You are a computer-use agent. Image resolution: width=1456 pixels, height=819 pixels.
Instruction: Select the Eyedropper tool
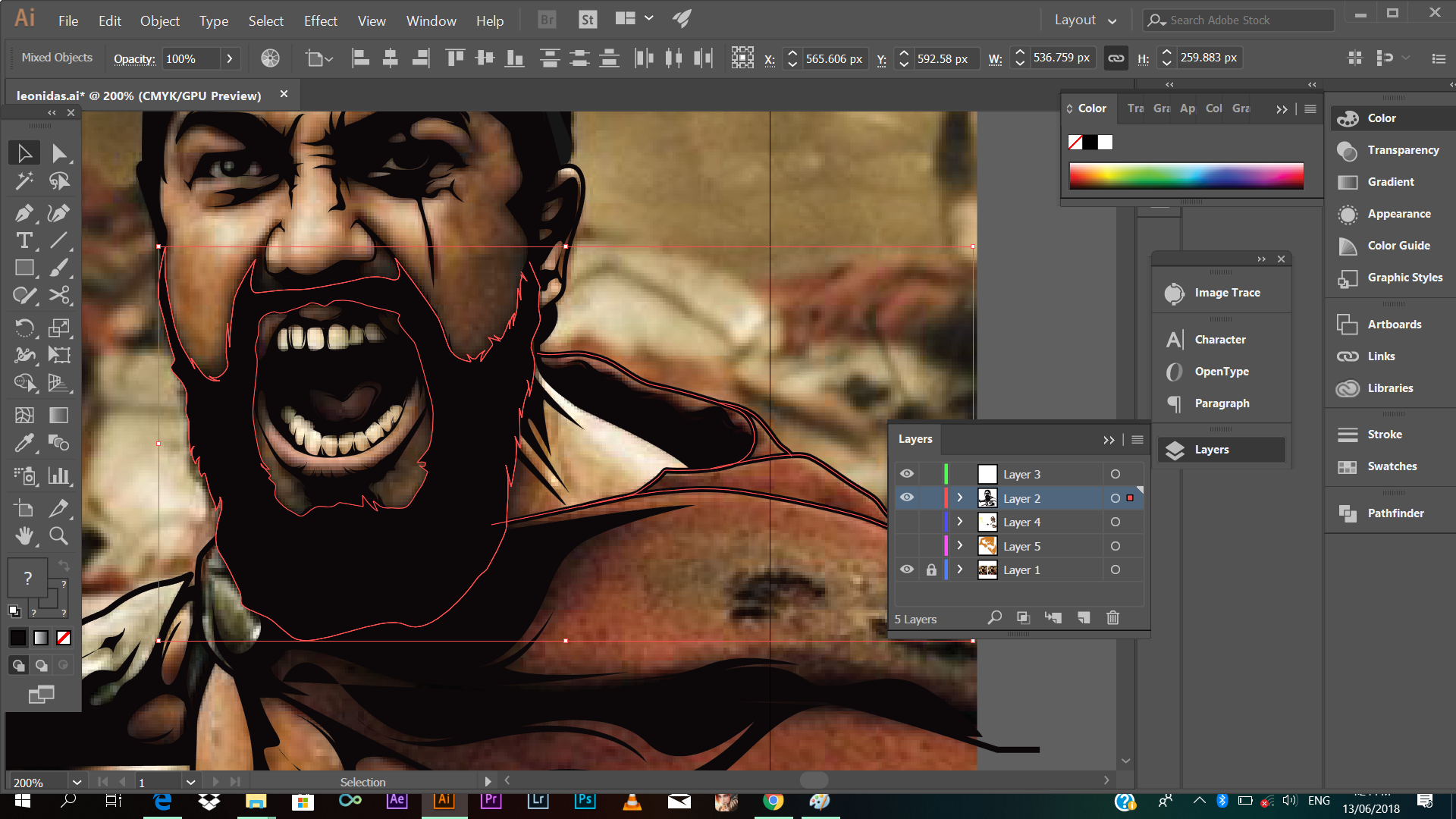24,442
